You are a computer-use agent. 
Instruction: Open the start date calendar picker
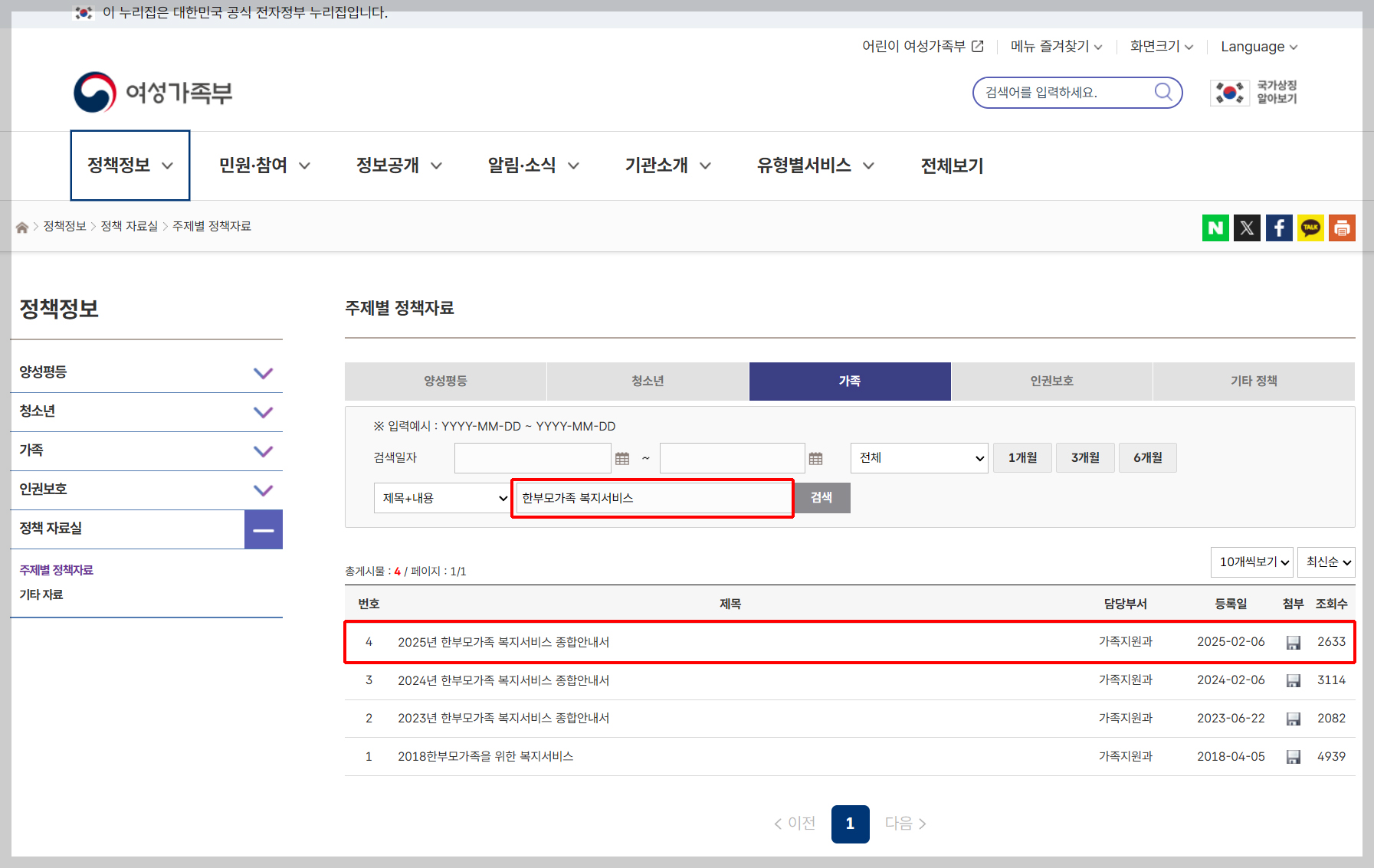(624, 457)
